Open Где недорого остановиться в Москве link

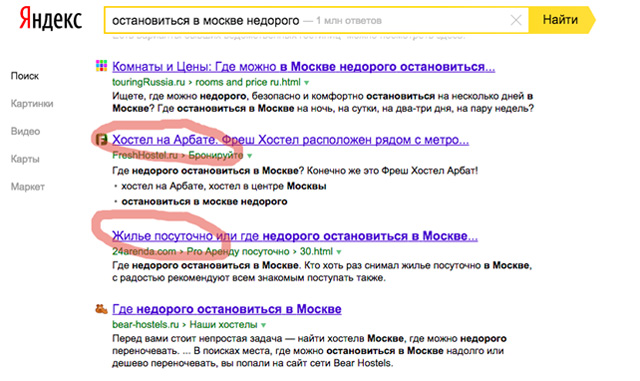tap(227, 309)
